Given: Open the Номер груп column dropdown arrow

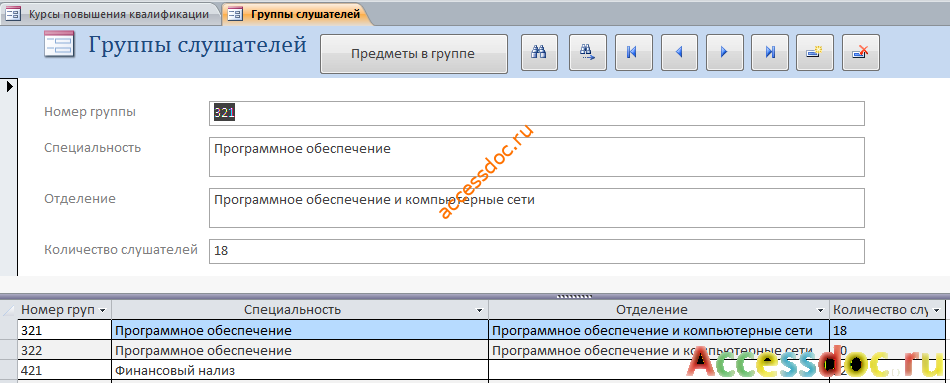Looking at the screenshot, I should pos(102,310).
